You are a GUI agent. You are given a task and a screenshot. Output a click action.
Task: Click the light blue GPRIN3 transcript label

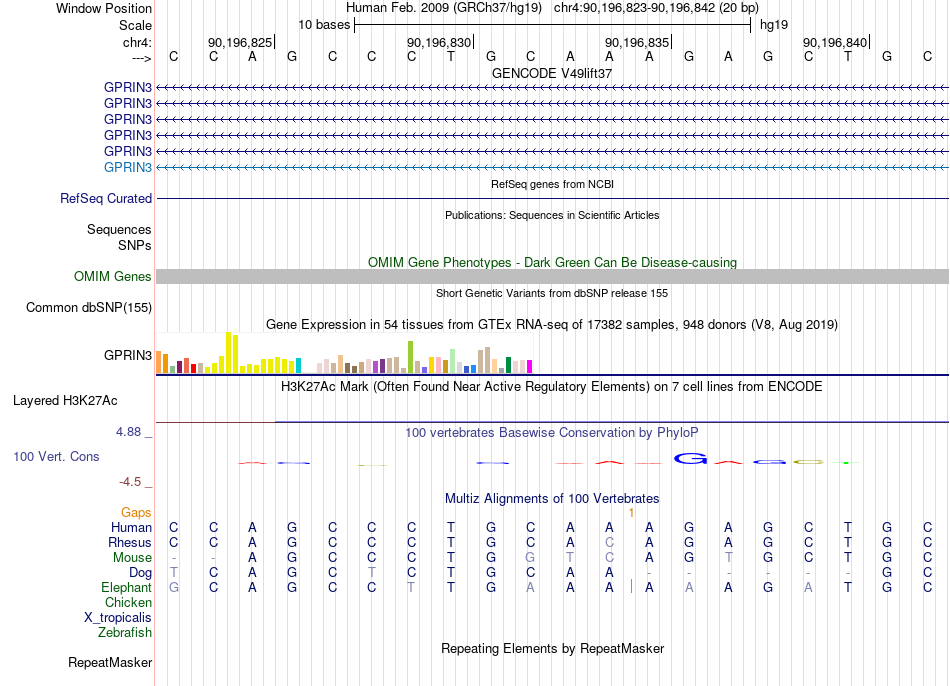[x=127, y=167]
